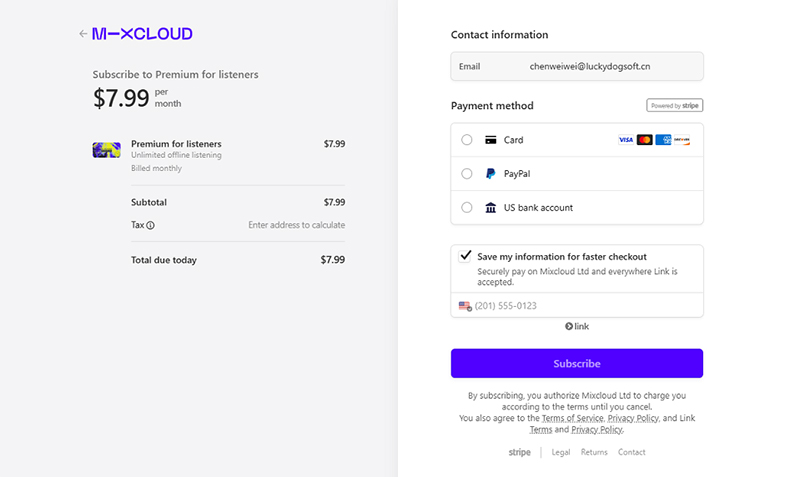Click the Powered by Stripe badge
800x477 pixels.
coord(674,106)
